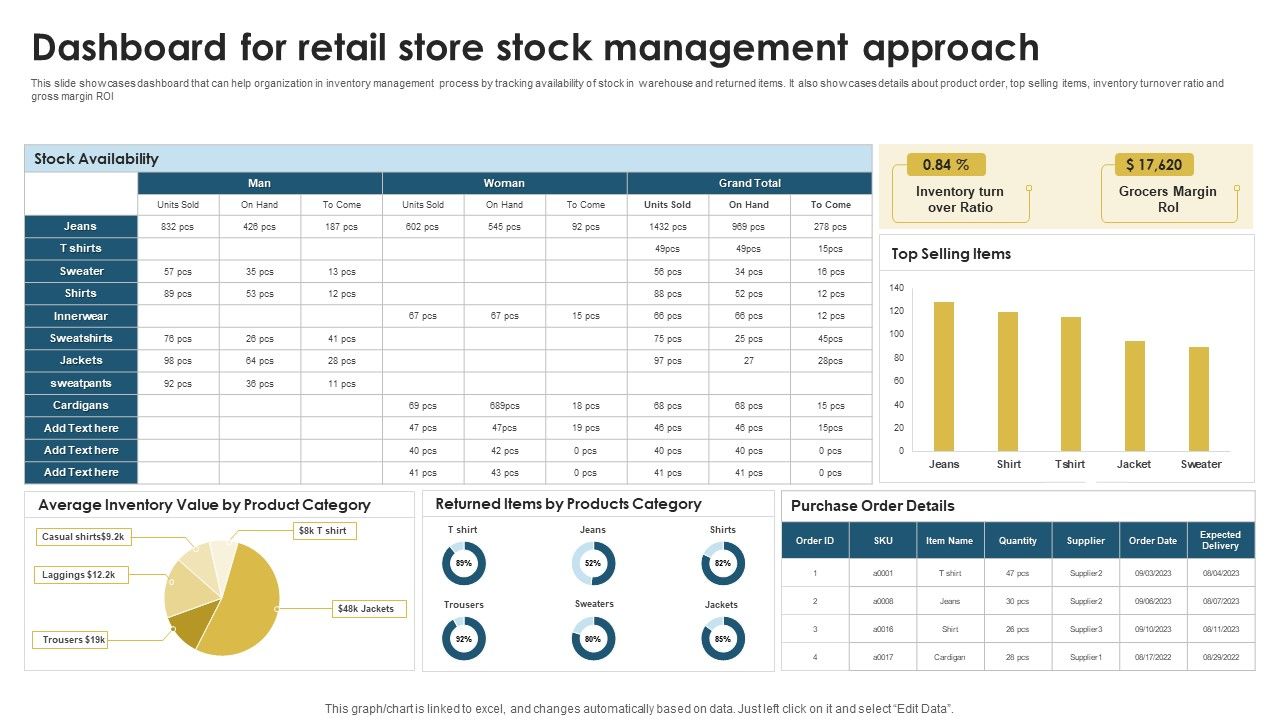Click the 'sweatpants' row header
This screenshot has height=720, width=1280.
[81, 383]
